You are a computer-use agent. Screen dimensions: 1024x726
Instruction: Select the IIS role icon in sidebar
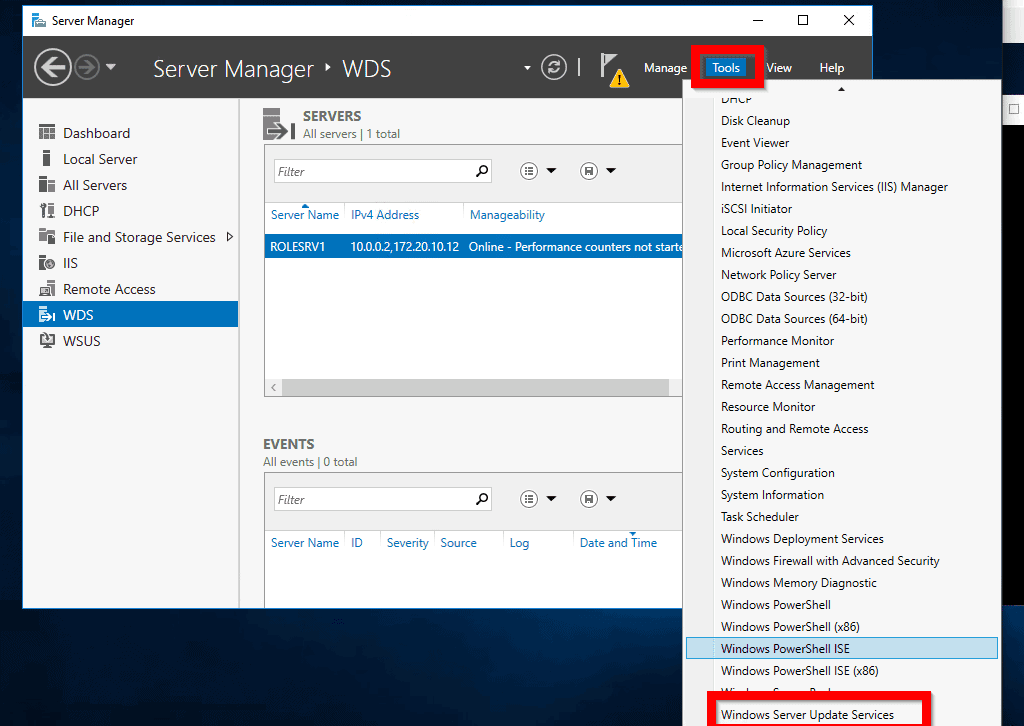click(47, 263)
